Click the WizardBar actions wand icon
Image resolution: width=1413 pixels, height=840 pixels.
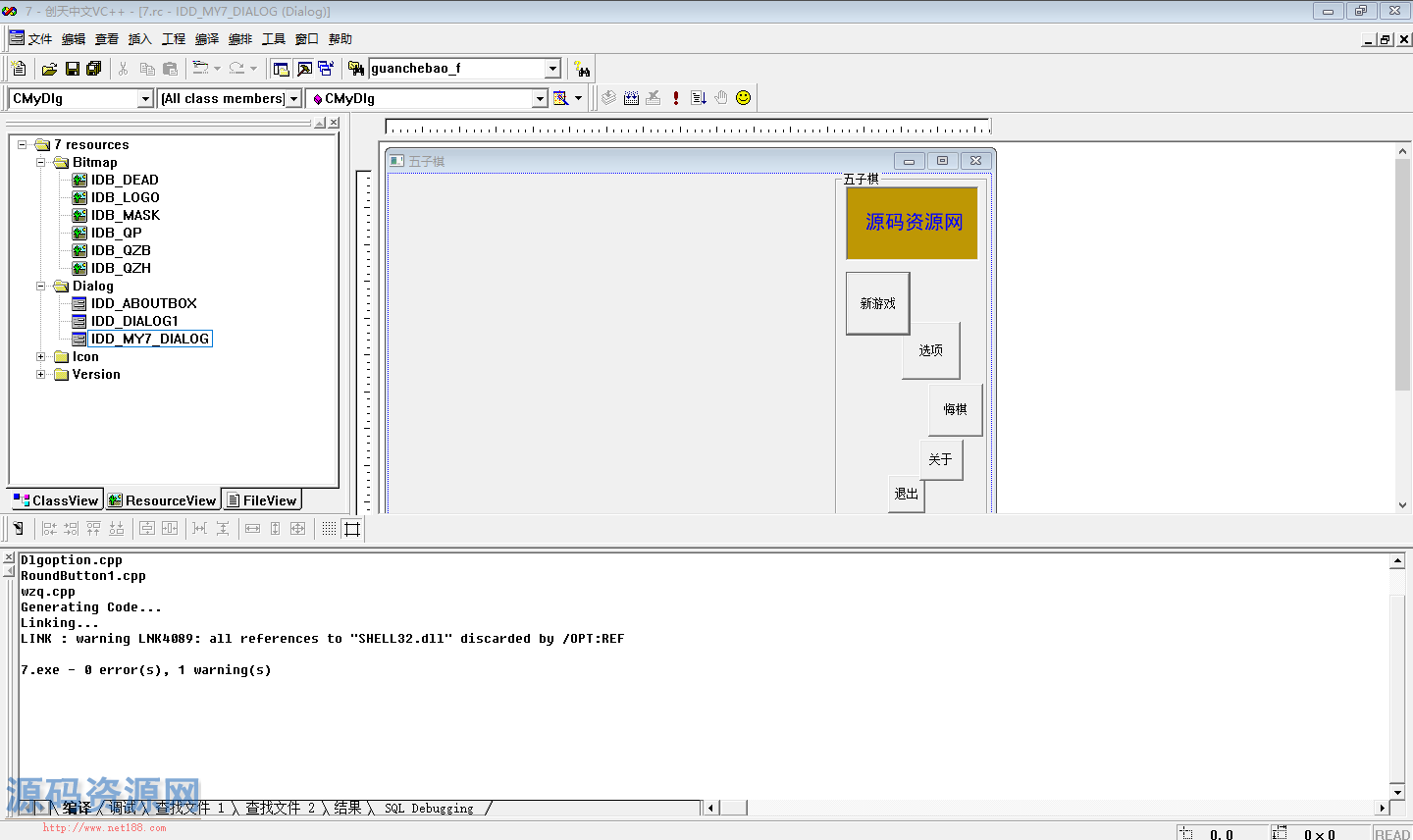(560, 98)
